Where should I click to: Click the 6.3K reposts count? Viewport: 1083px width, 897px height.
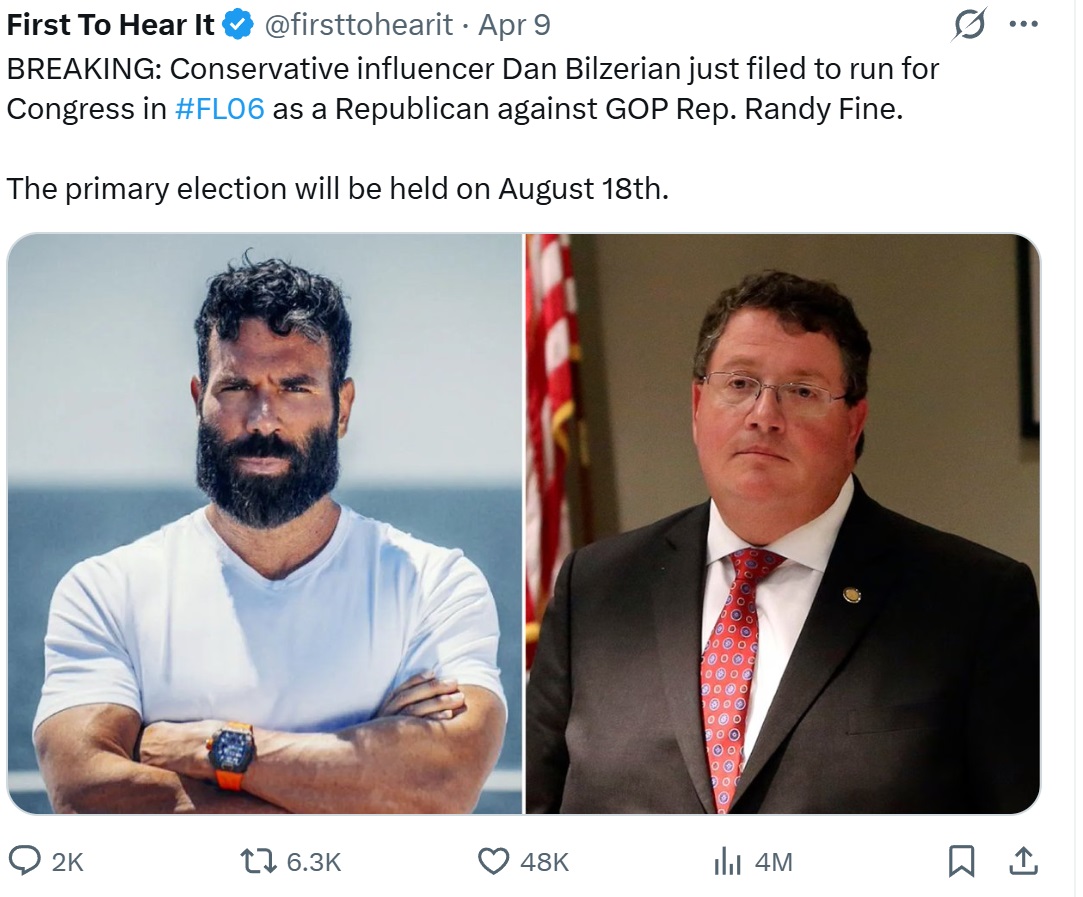point(314,862)
